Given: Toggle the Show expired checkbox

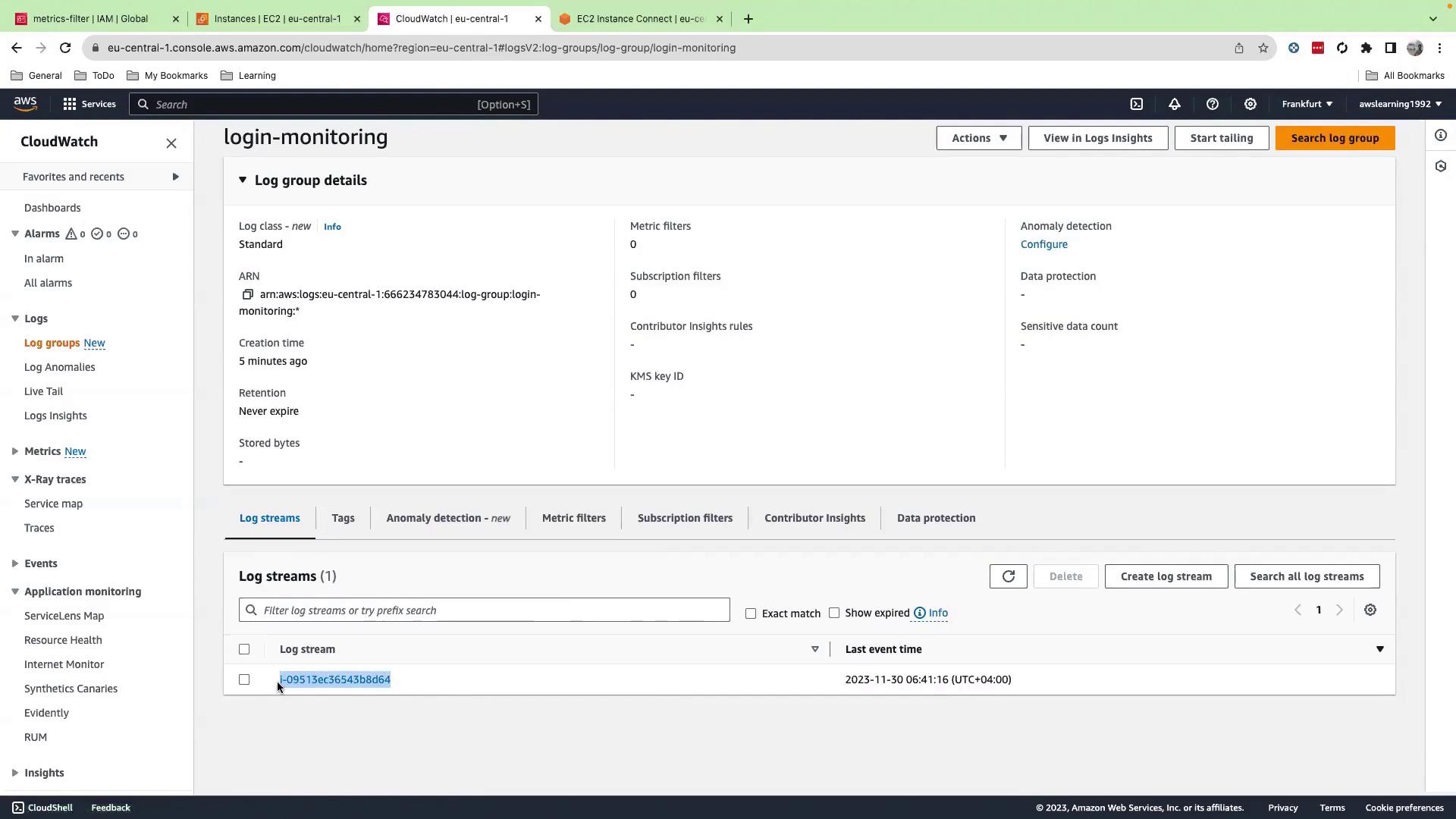Looking at the screenshot, I should click(x=834, y=613).
